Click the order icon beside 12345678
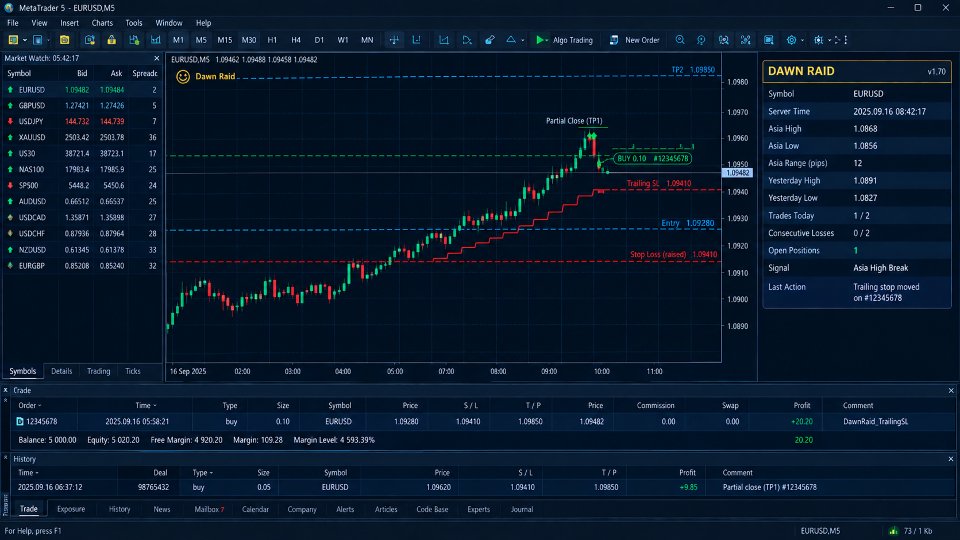This screenshot has width=960, height=540. tap(20, 421)
